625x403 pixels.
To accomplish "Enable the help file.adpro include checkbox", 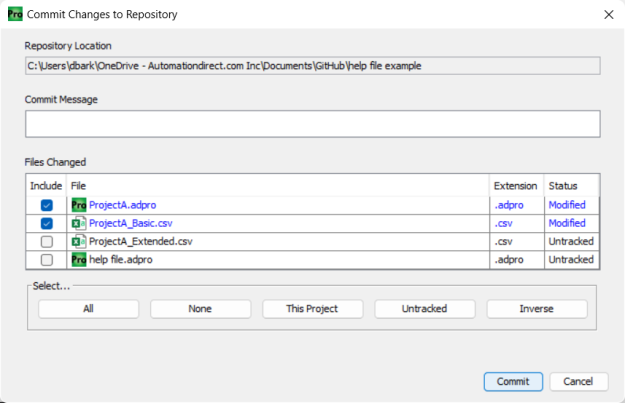I will (x=46, y=259).
